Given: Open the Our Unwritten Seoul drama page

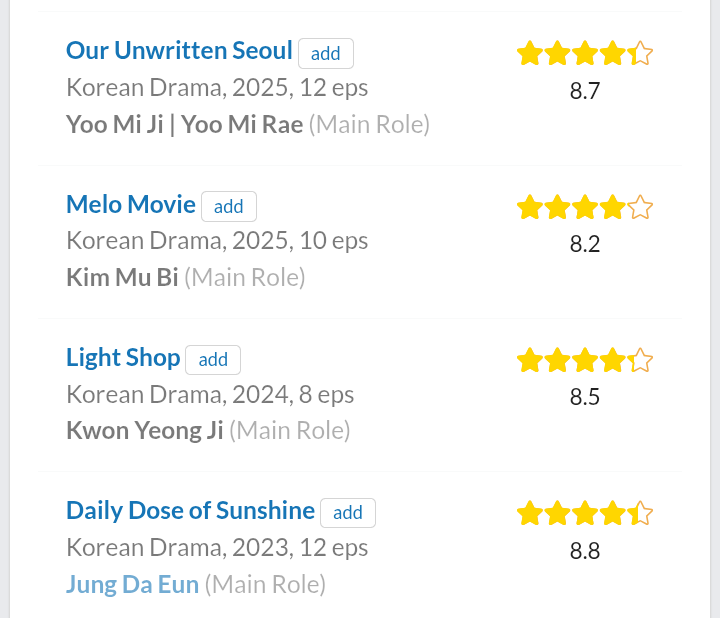Looking at the screenshot, I should pos(179,50).
